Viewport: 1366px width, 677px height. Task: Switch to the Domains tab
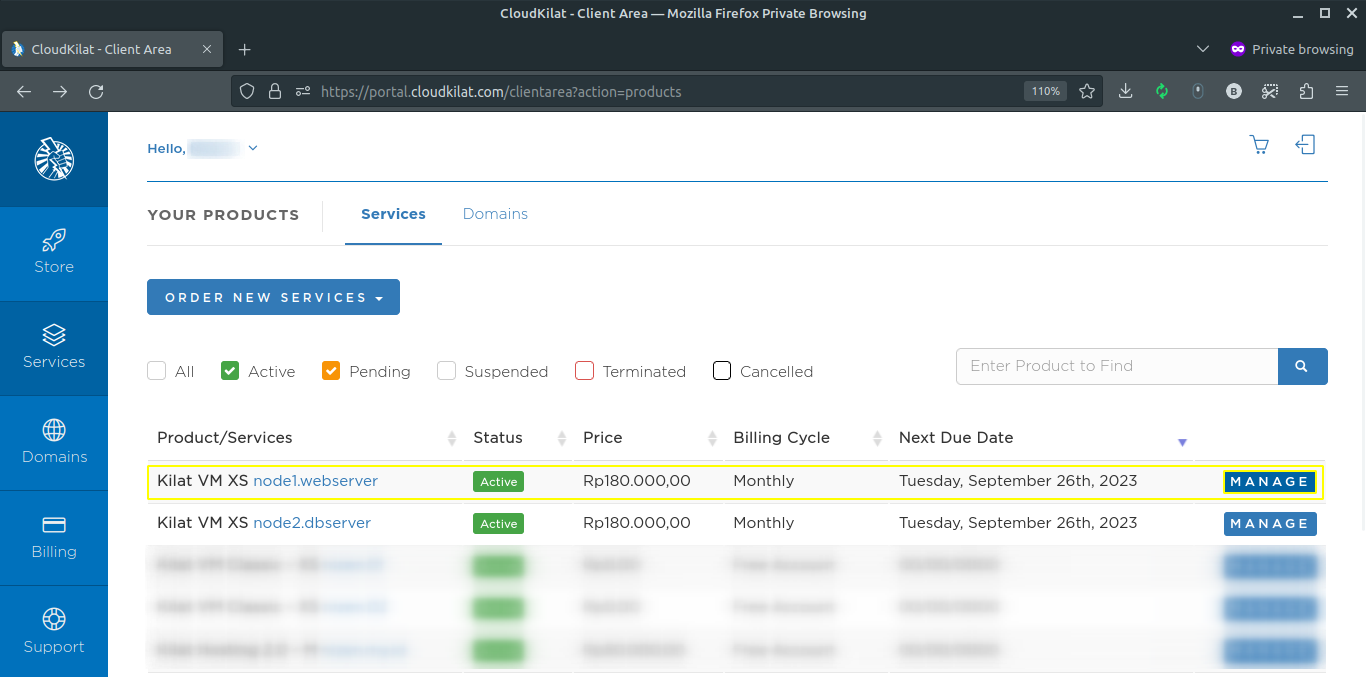point(495,214)
